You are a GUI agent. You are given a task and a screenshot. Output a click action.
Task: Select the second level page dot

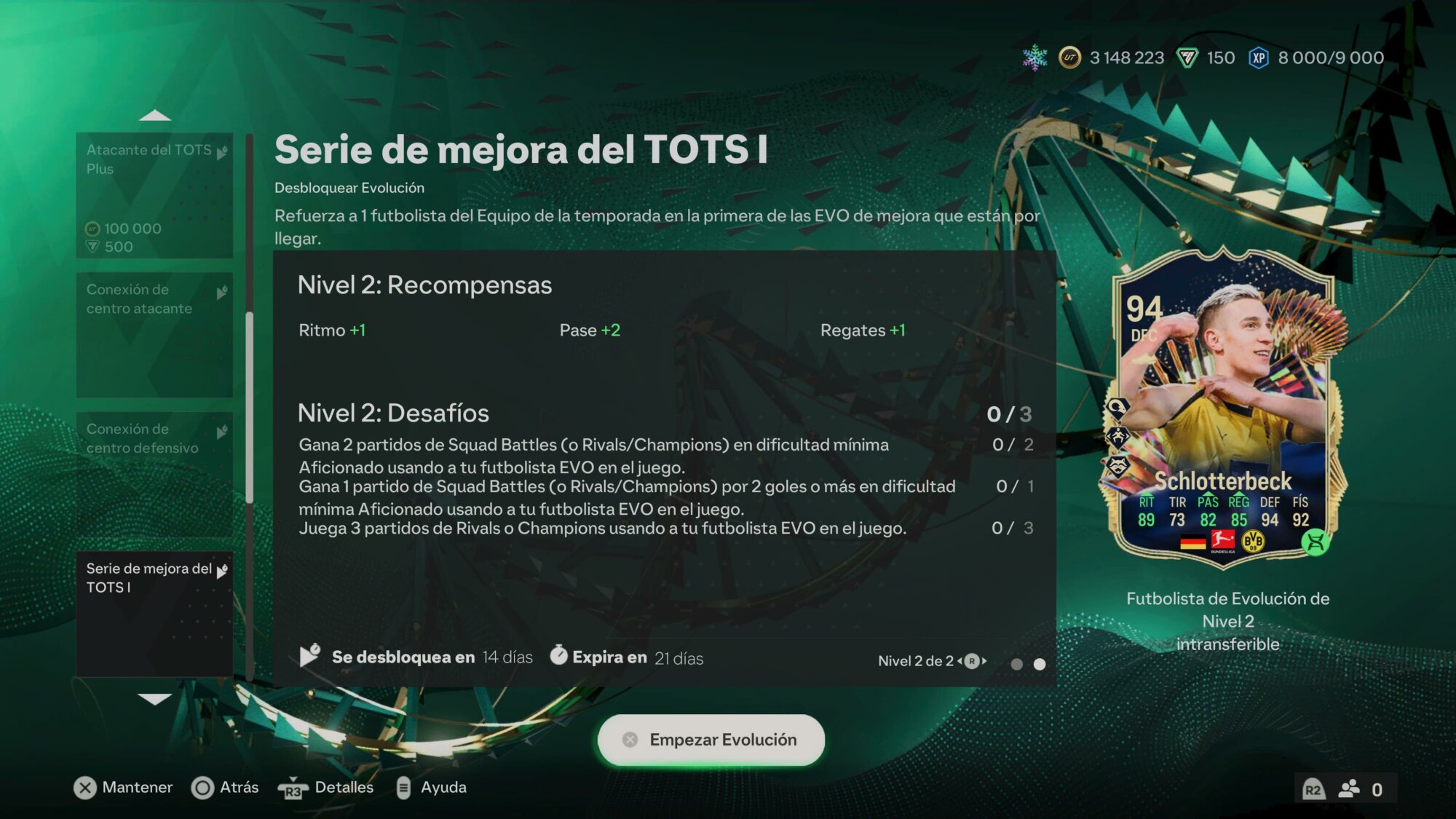(x=1040, y=664)
